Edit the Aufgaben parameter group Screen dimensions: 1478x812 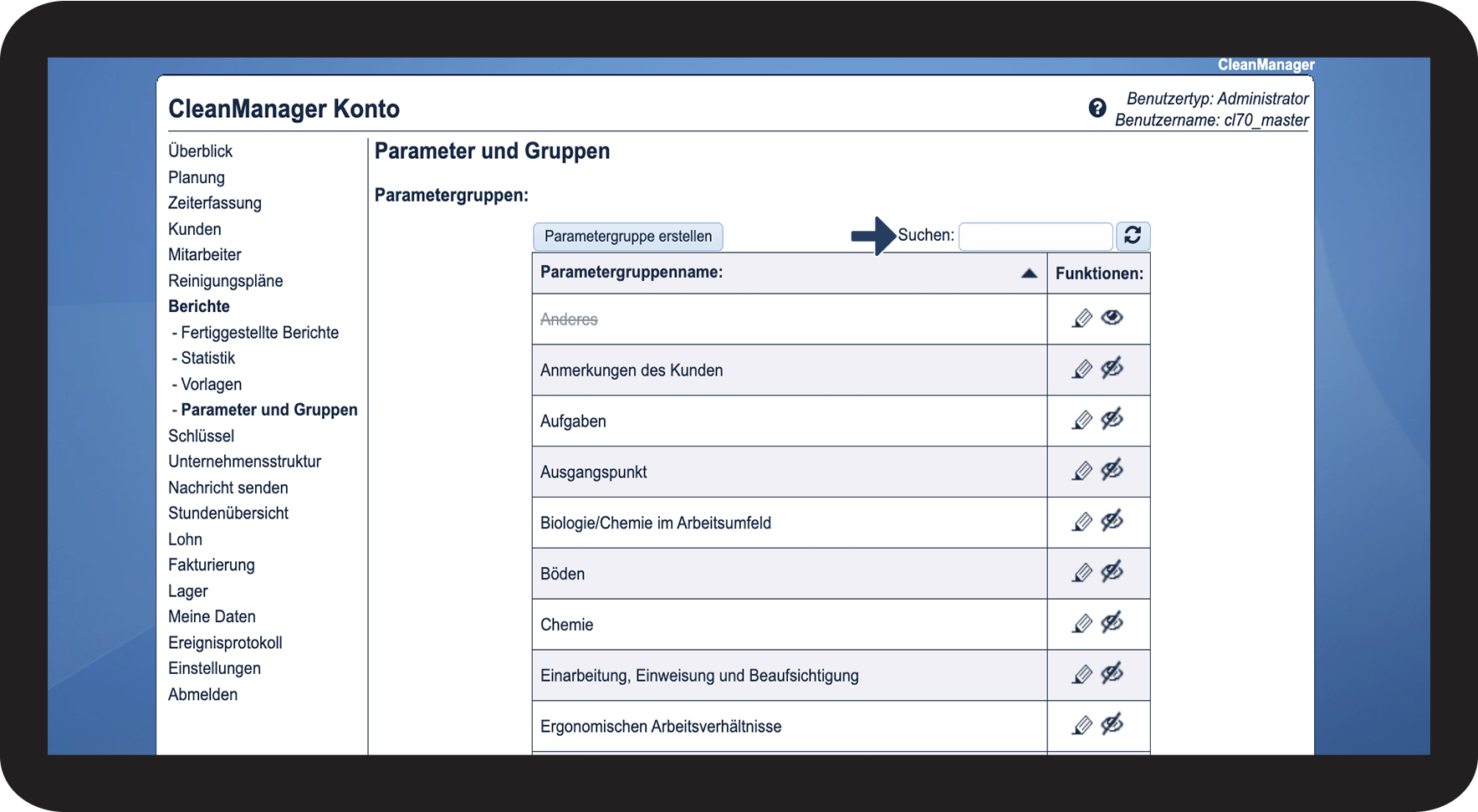point(1082,420)
